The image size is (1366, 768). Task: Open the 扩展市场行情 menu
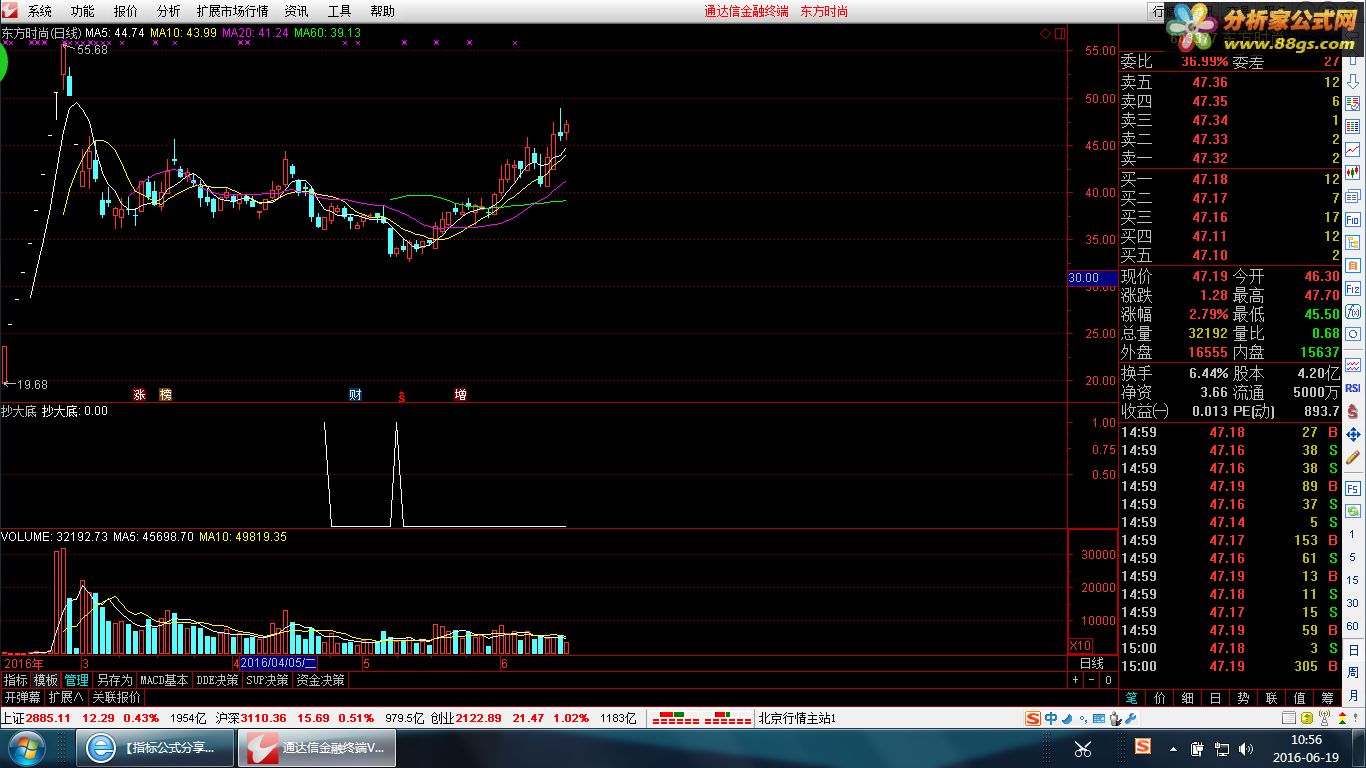point(233,11)
